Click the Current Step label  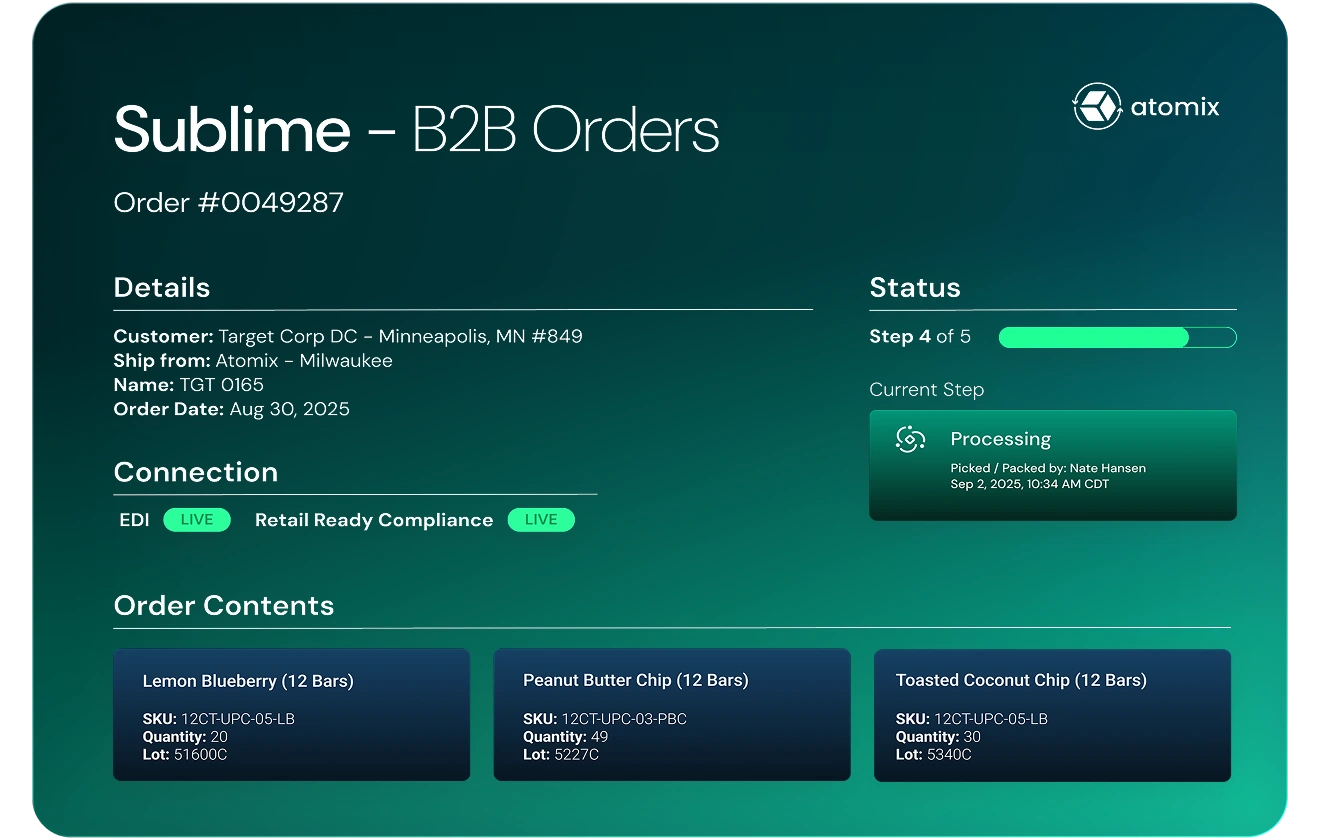pyautogui.click(x=927, y=390)
